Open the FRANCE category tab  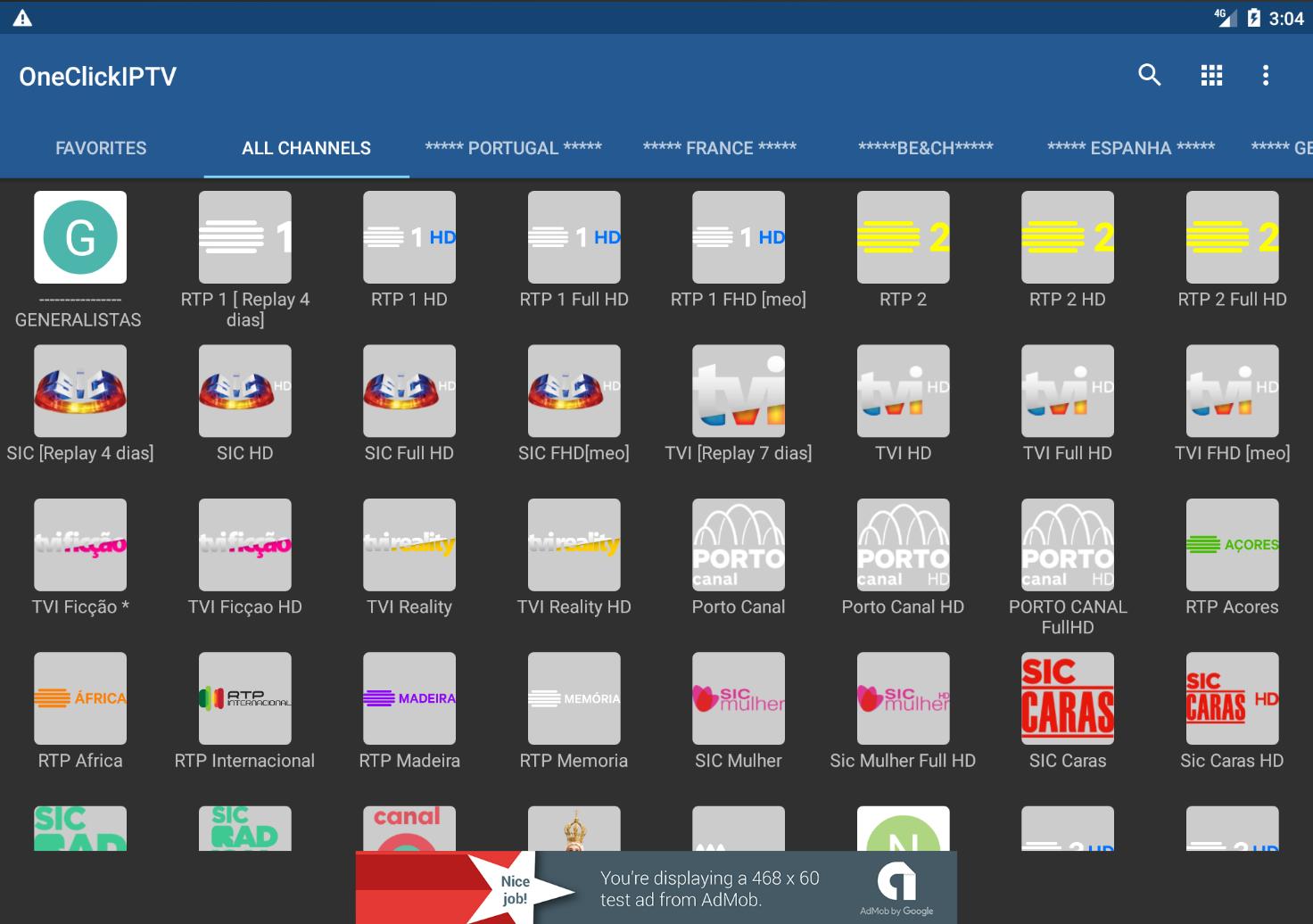pos(719,148)
